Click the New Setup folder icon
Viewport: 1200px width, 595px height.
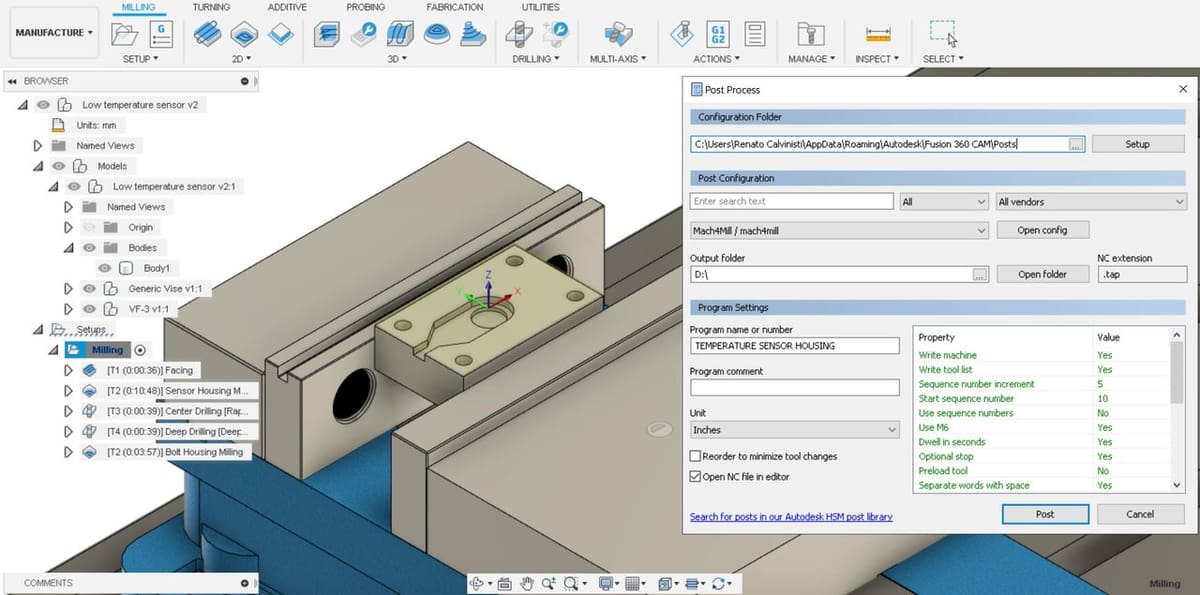pos(125,34)
